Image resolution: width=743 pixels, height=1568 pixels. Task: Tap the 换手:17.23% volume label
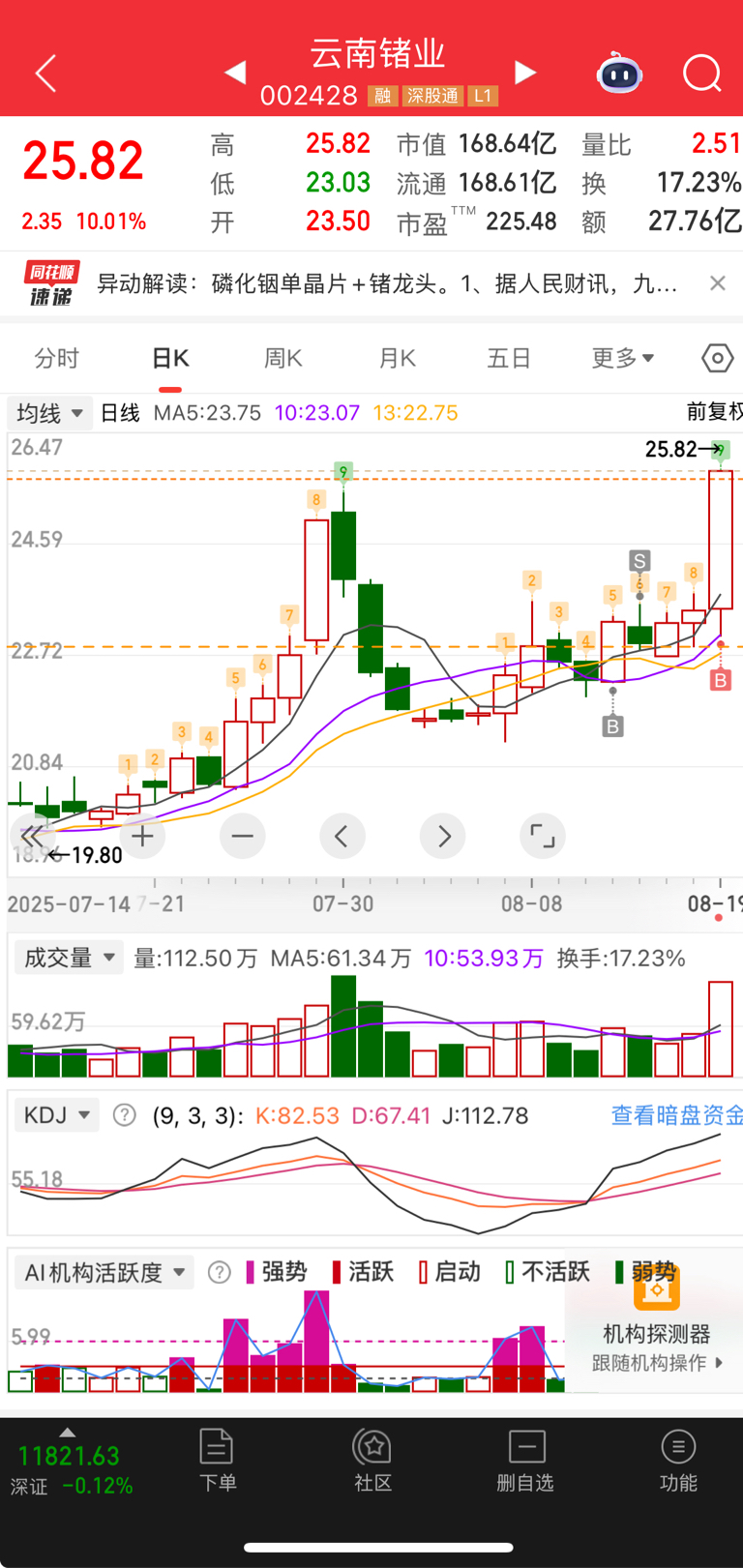point(621,959)
